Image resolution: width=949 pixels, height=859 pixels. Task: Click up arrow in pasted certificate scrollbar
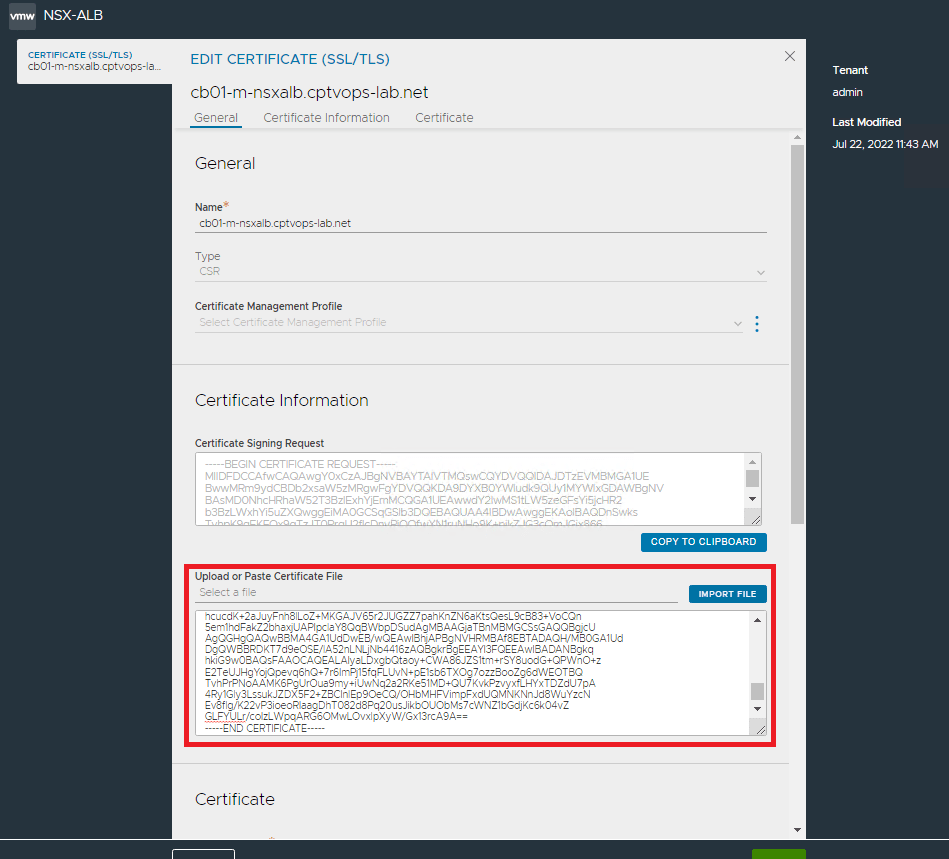(757, 621)
